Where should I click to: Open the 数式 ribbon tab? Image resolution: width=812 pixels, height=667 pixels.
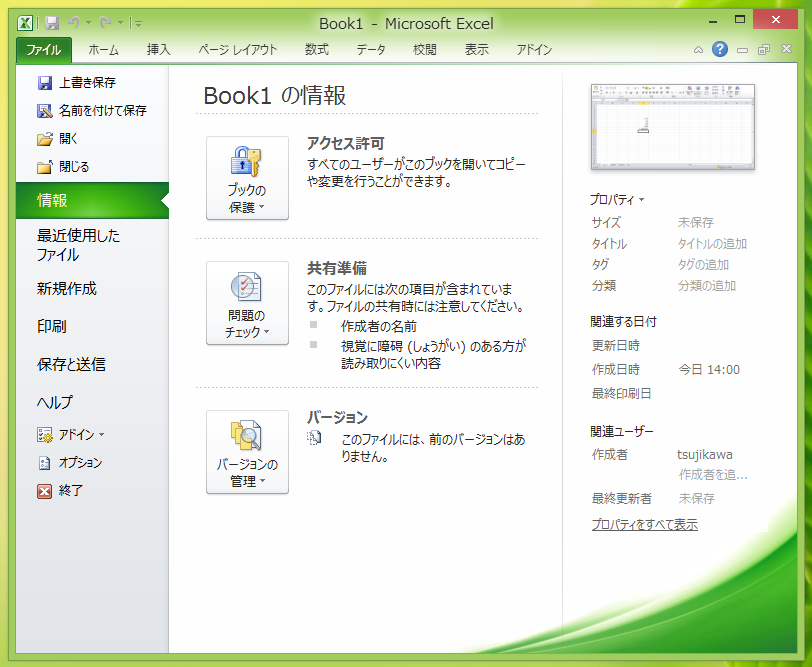(316, 49)
